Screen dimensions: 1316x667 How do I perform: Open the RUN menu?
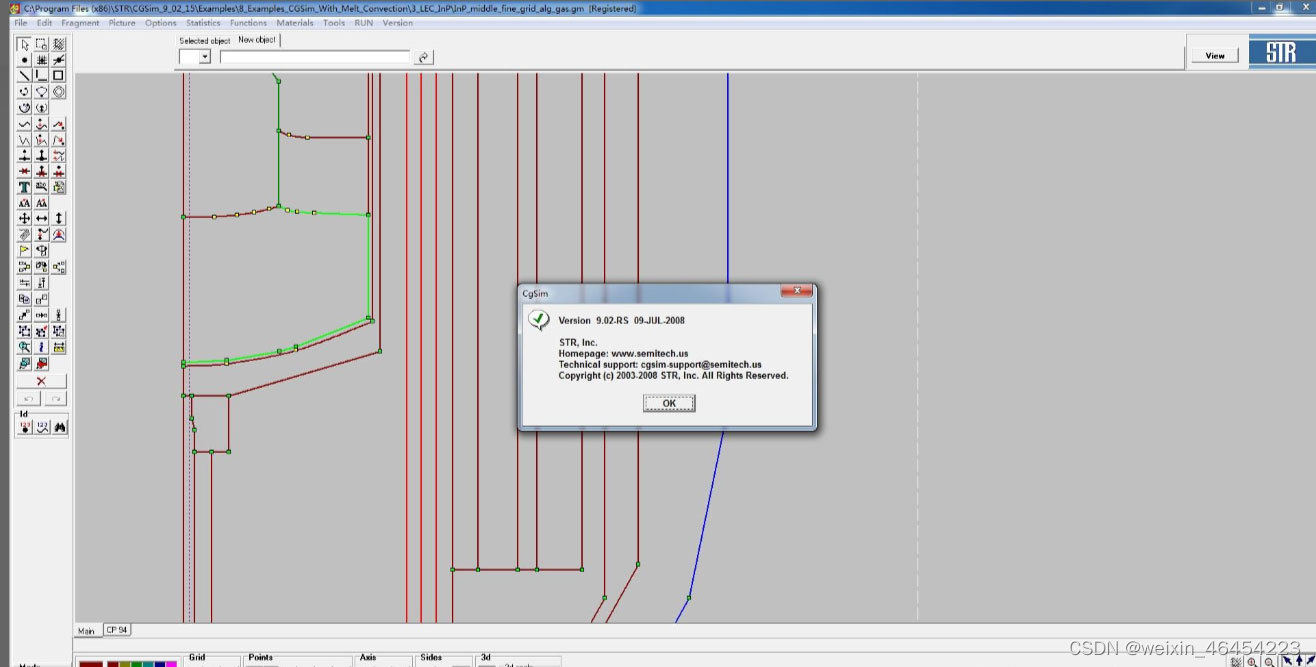(x=364, y=22)
